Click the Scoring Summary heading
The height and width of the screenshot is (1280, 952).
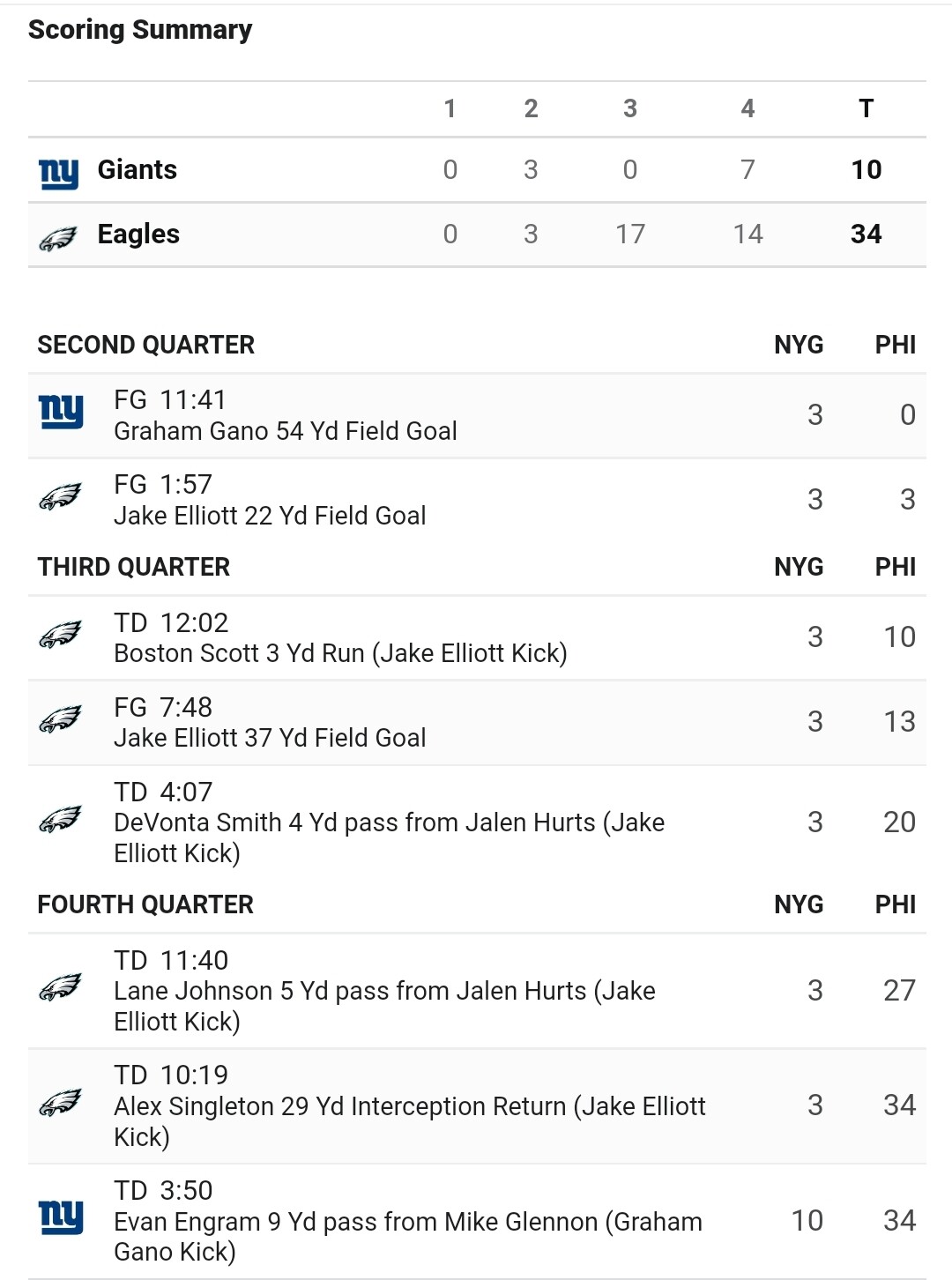click(140, 30)
